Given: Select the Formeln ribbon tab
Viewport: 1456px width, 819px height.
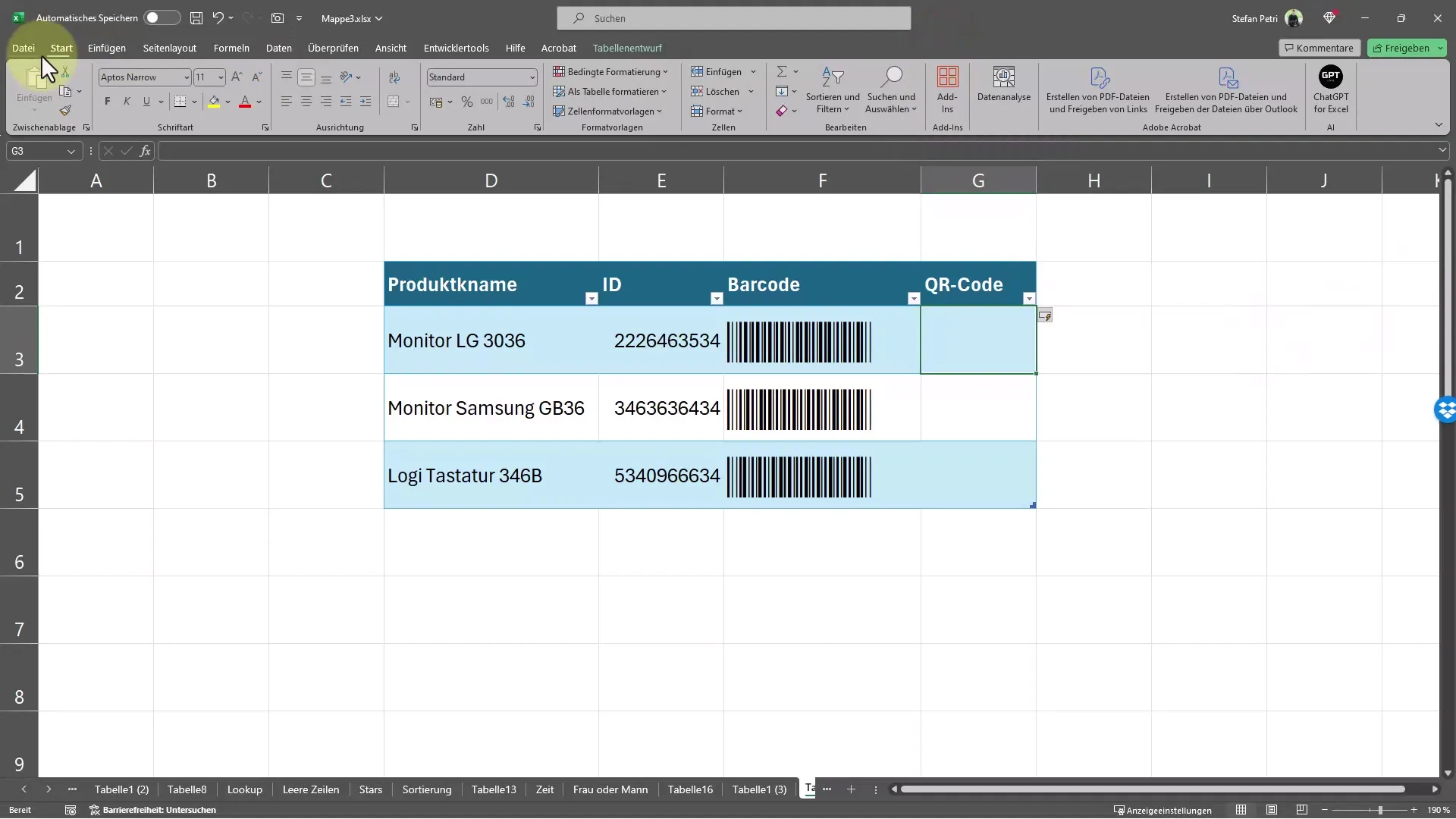Looking at the screenshot, I should pos(231,47).
